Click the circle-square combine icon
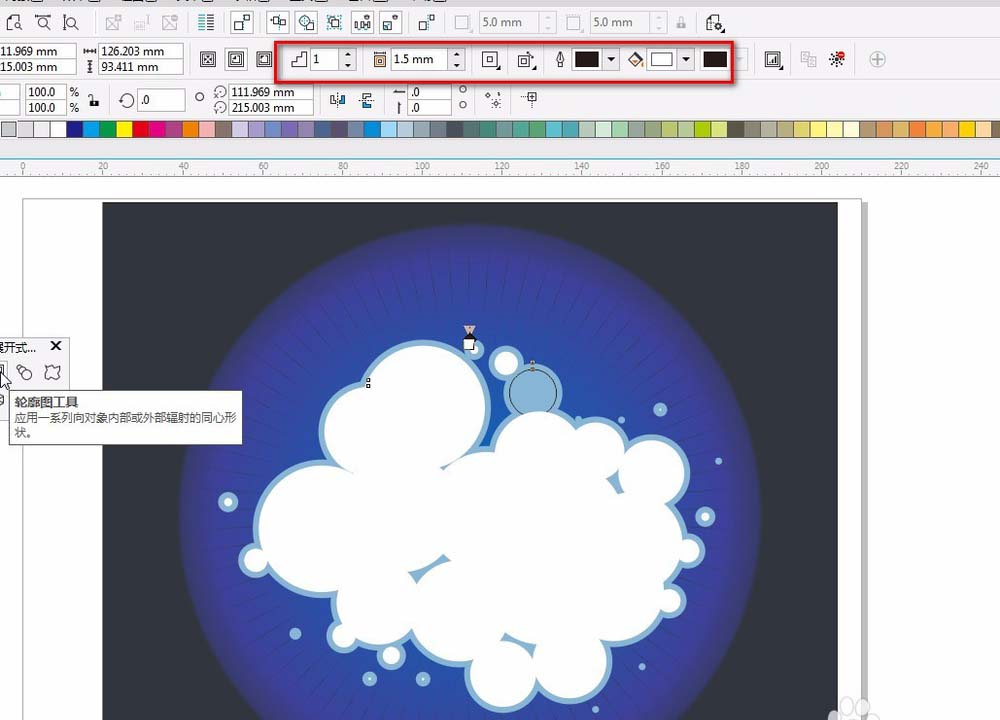 307,24
